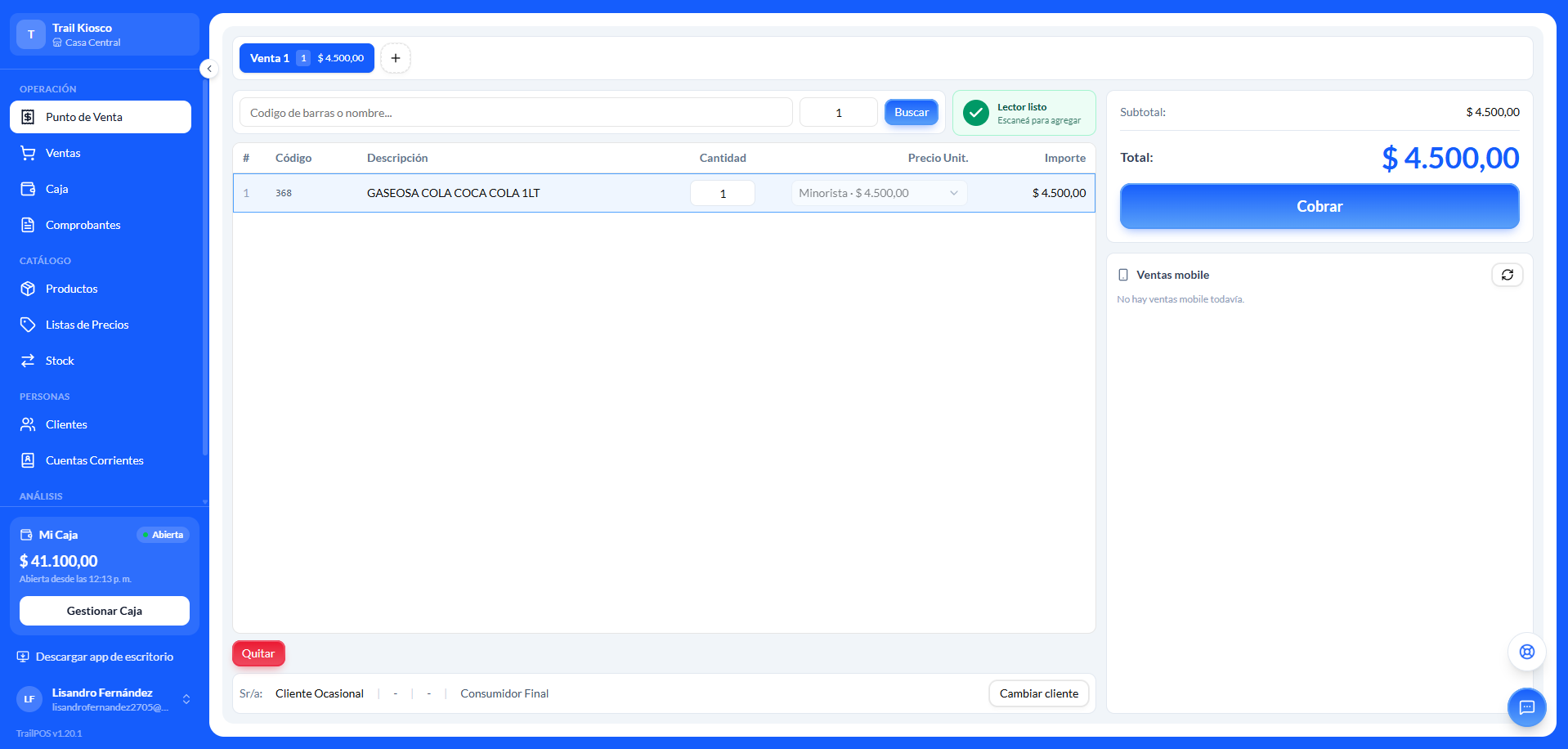1568x749 pixels.
Task: Click the quantity field next to Buscar
Action: [839, 112]
